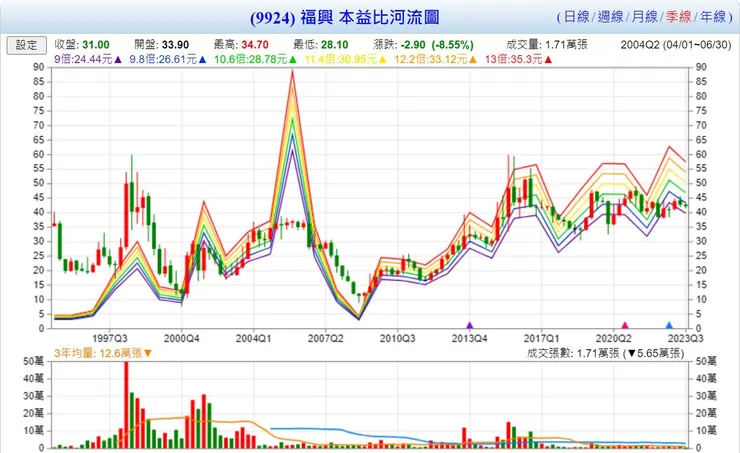Screen dimensions: 740x453
Task: Click the purple marker triangle at 2013Q4
Action: coord(470,325)
